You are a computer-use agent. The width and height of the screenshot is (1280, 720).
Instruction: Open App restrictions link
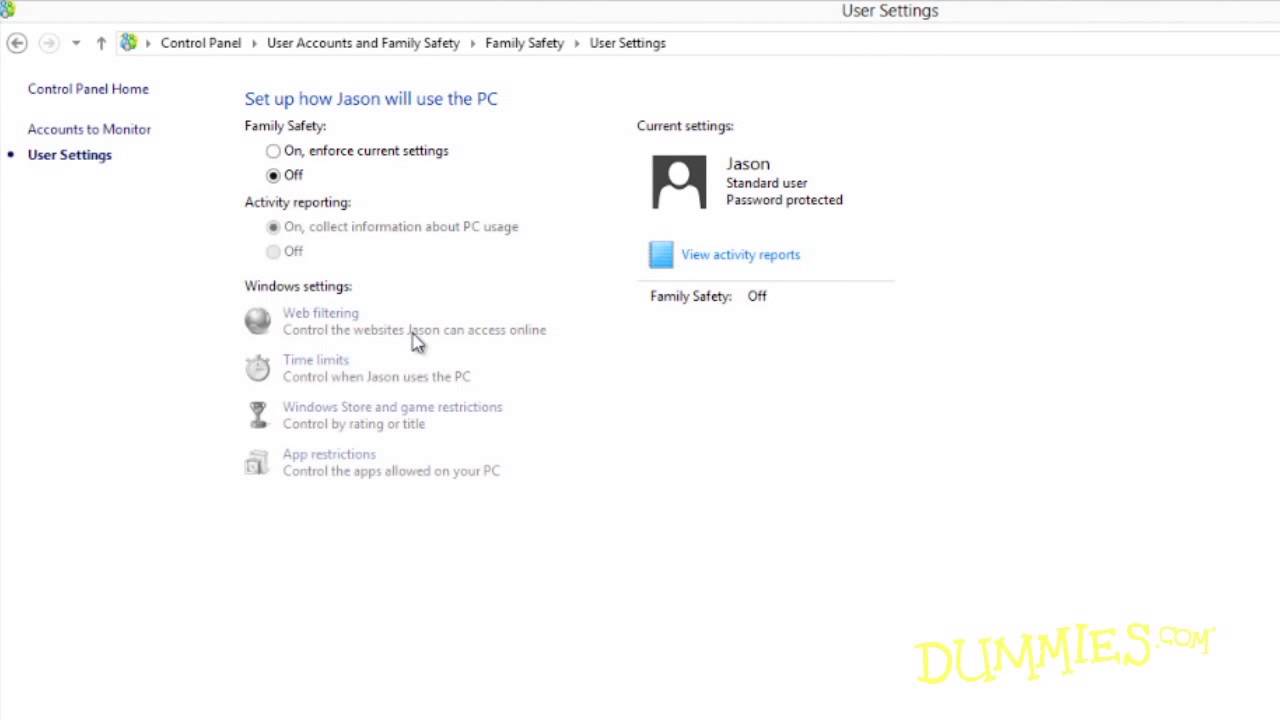329,454
